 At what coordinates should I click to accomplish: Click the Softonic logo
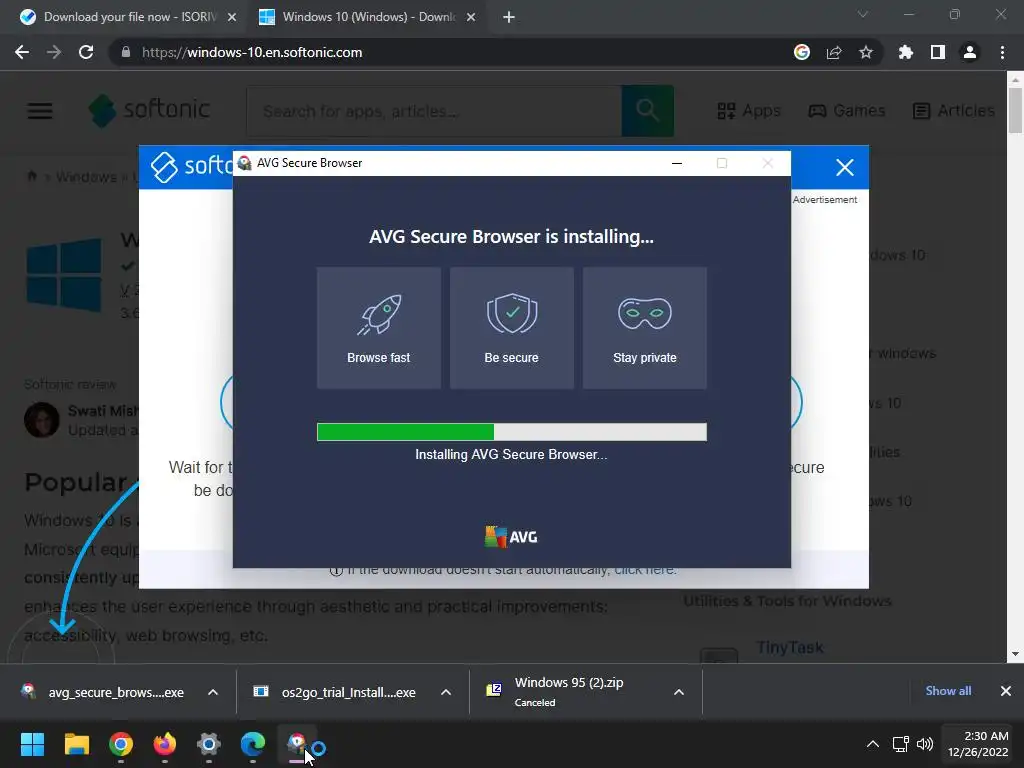(x=150, y=110)
